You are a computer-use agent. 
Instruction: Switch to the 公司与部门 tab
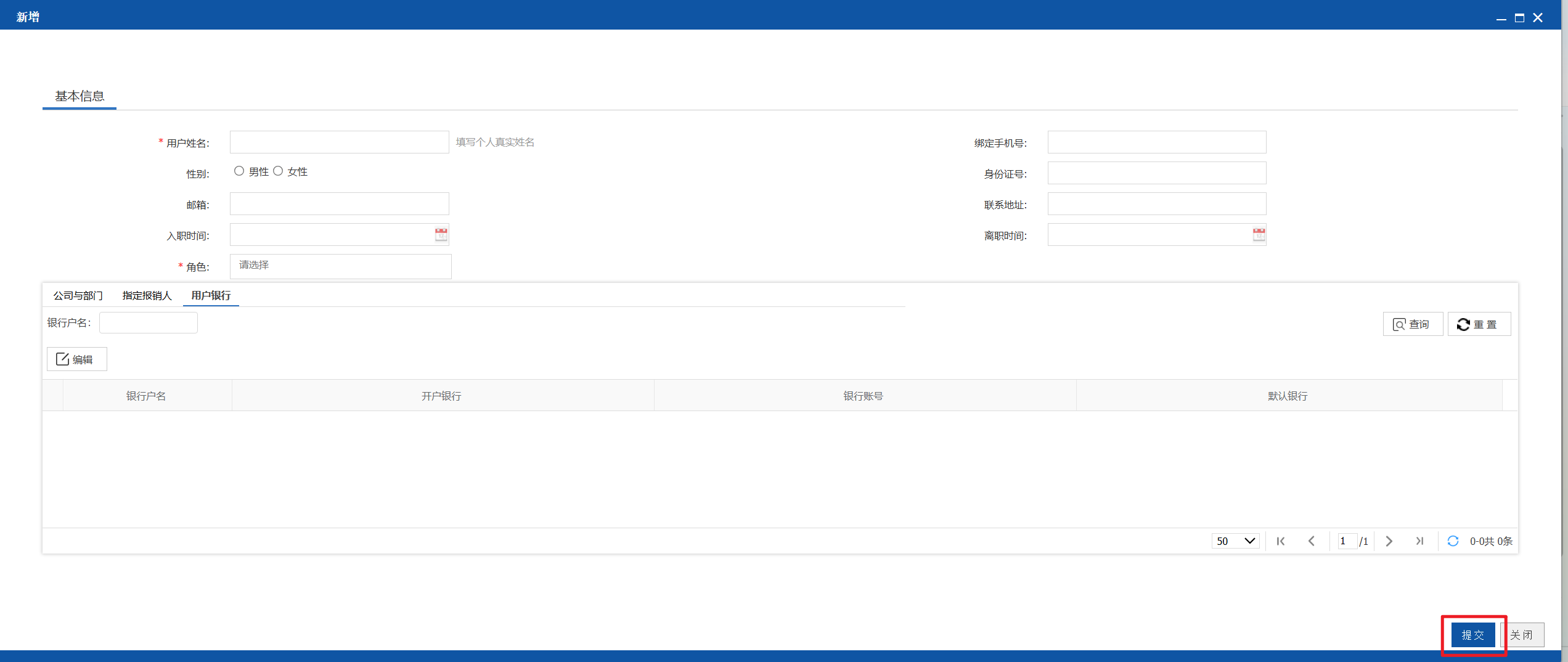78,296
